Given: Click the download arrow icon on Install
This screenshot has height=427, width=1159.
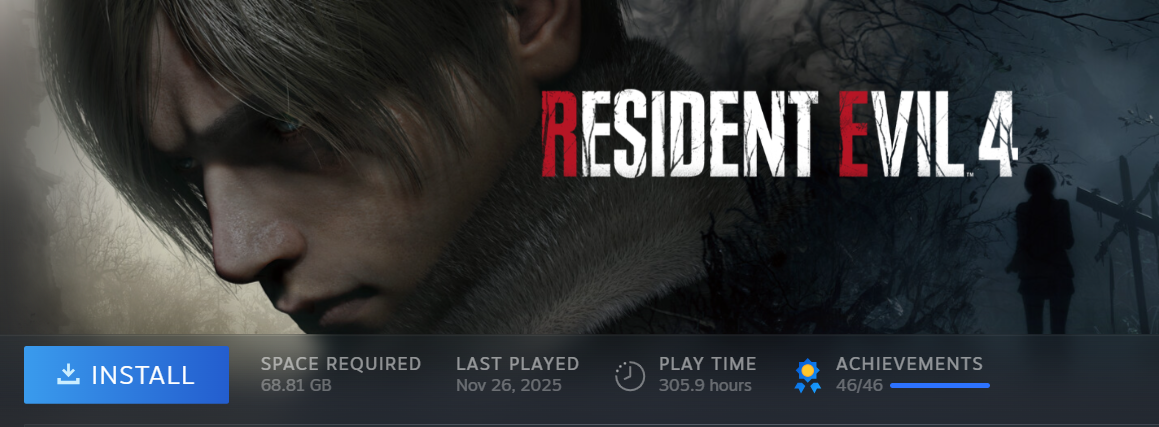Looking at the screenshot, I should coord(68,375).
